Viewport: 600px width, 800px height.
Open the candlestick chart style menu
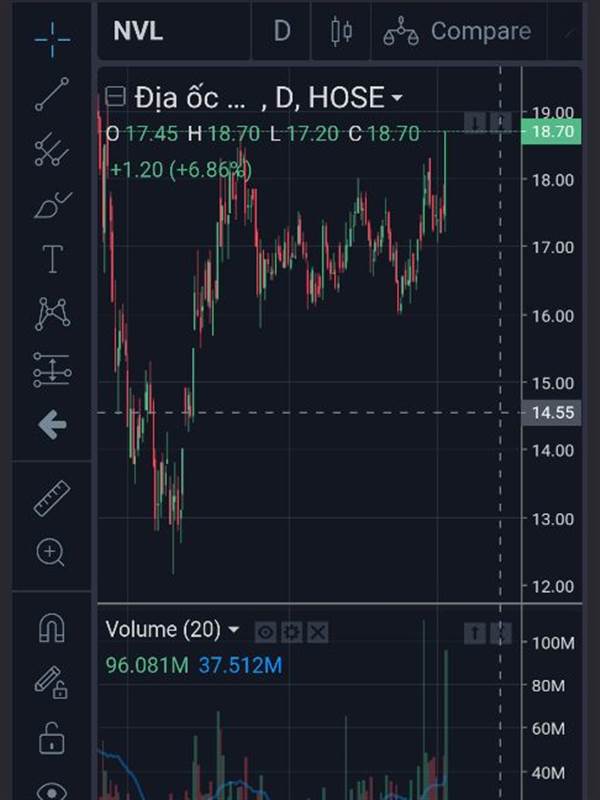click(341, 31)
